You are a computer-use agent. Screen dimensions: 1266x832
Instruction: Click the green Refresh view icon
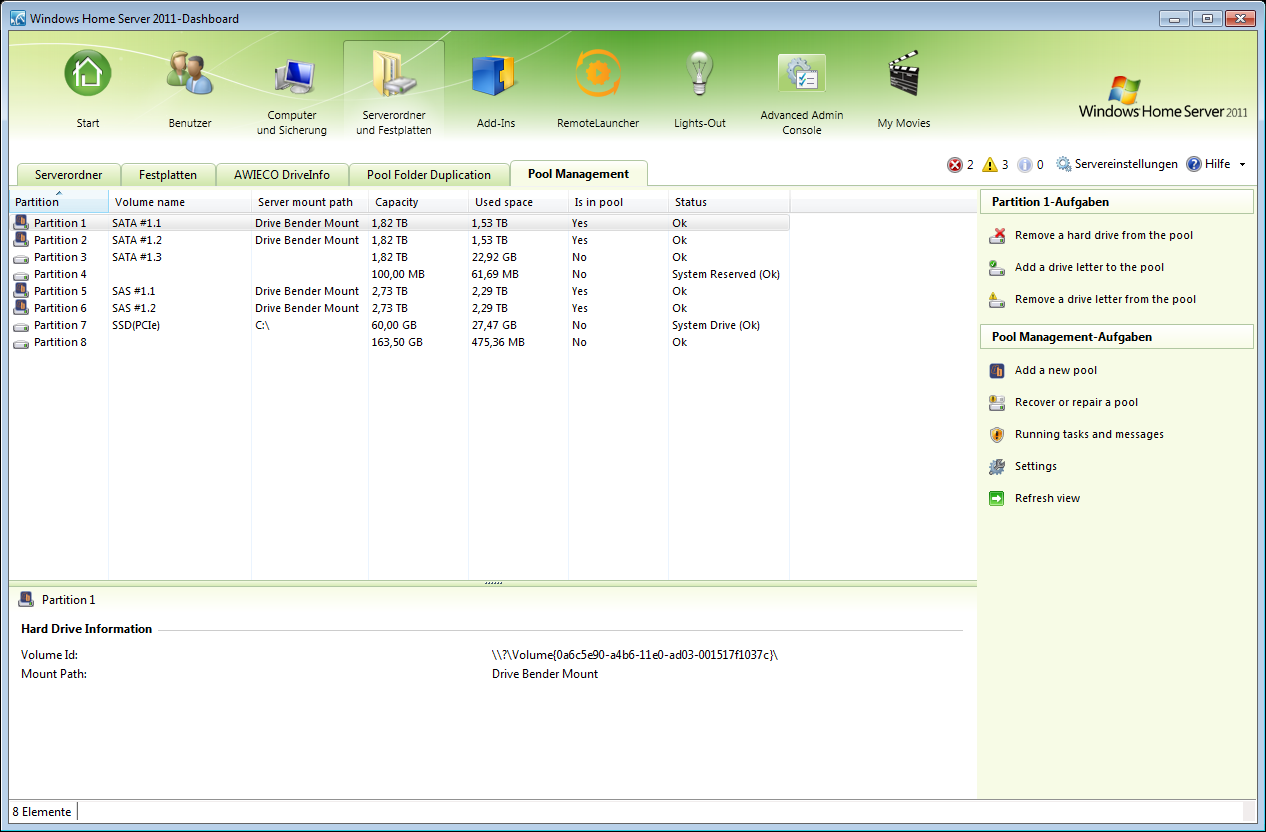(997, 499)
